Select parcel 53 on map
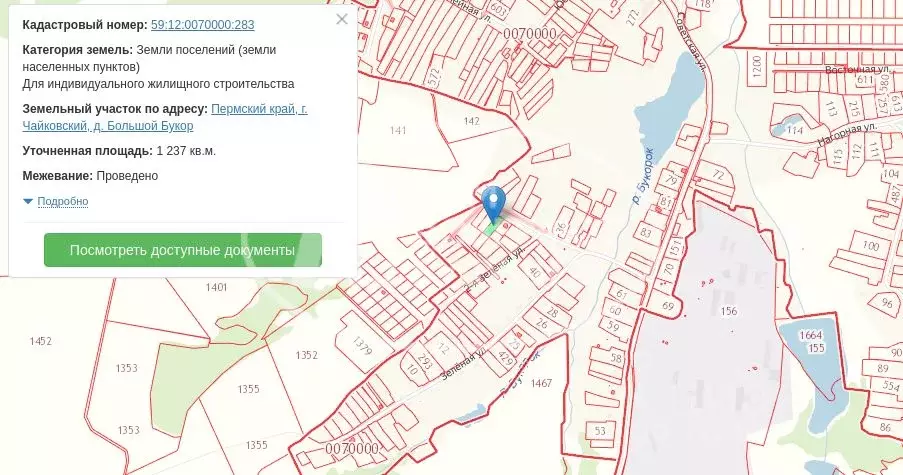903x475 pixels. pyautogui.click(x=600, y=431)
